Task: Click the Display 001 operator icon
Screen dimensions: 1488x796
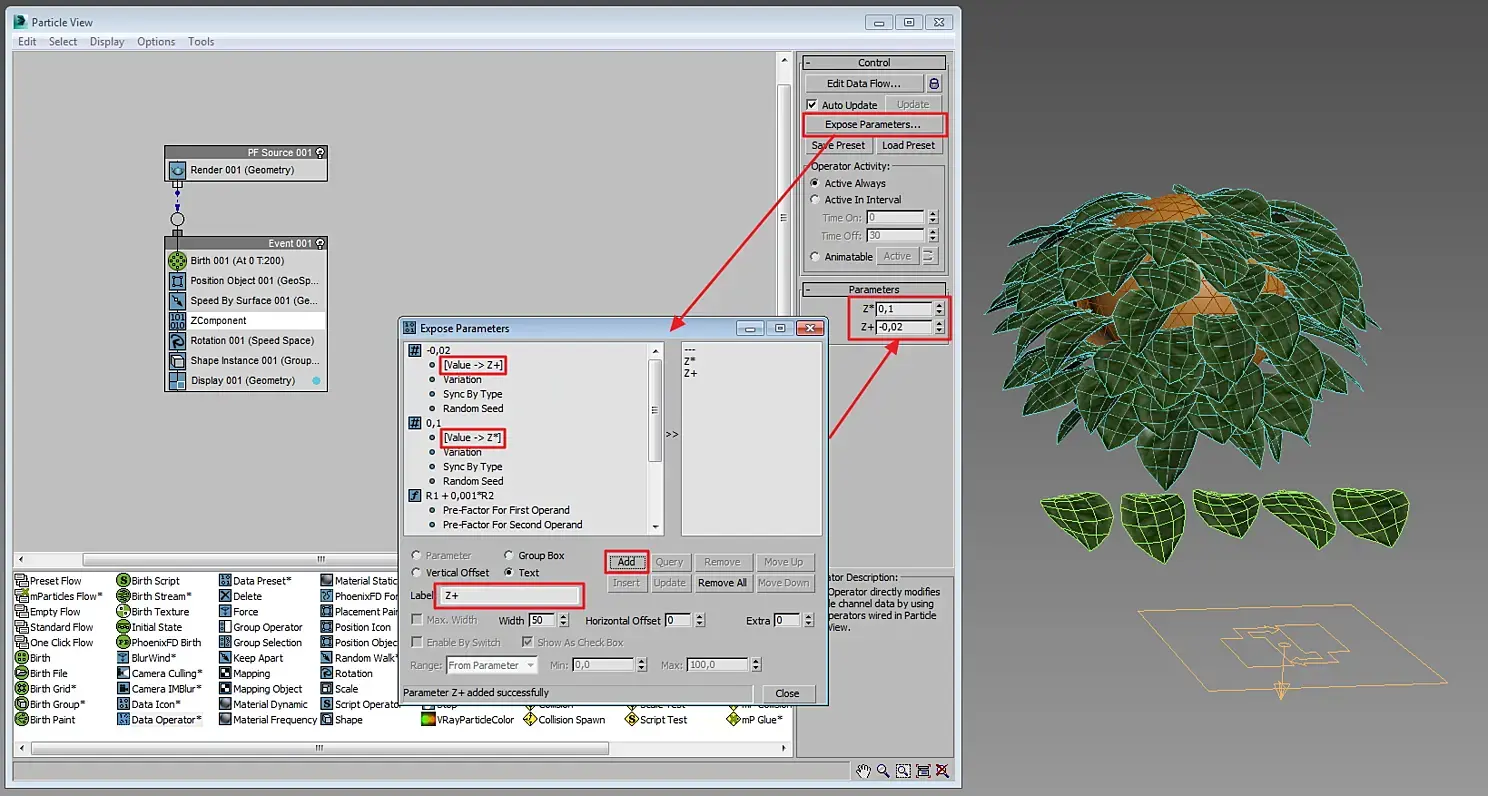Action: click(177, 381)
